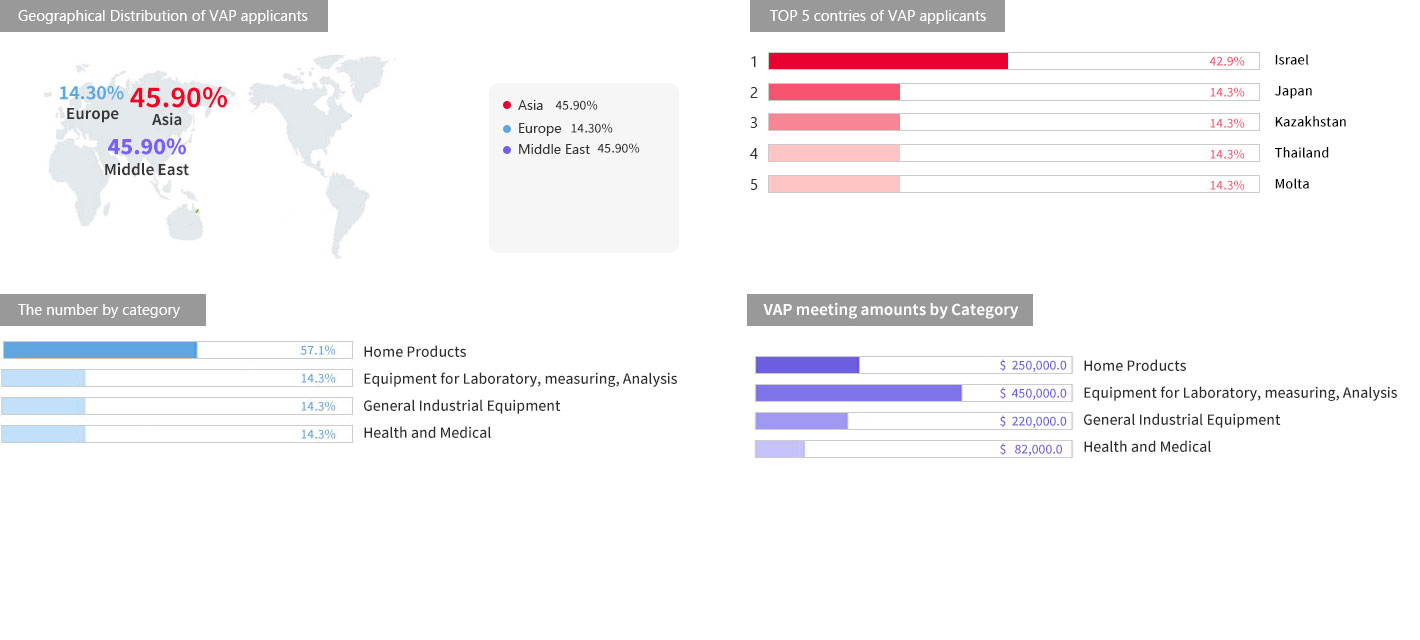Click the Molta country label

(x=1291, y=184)
